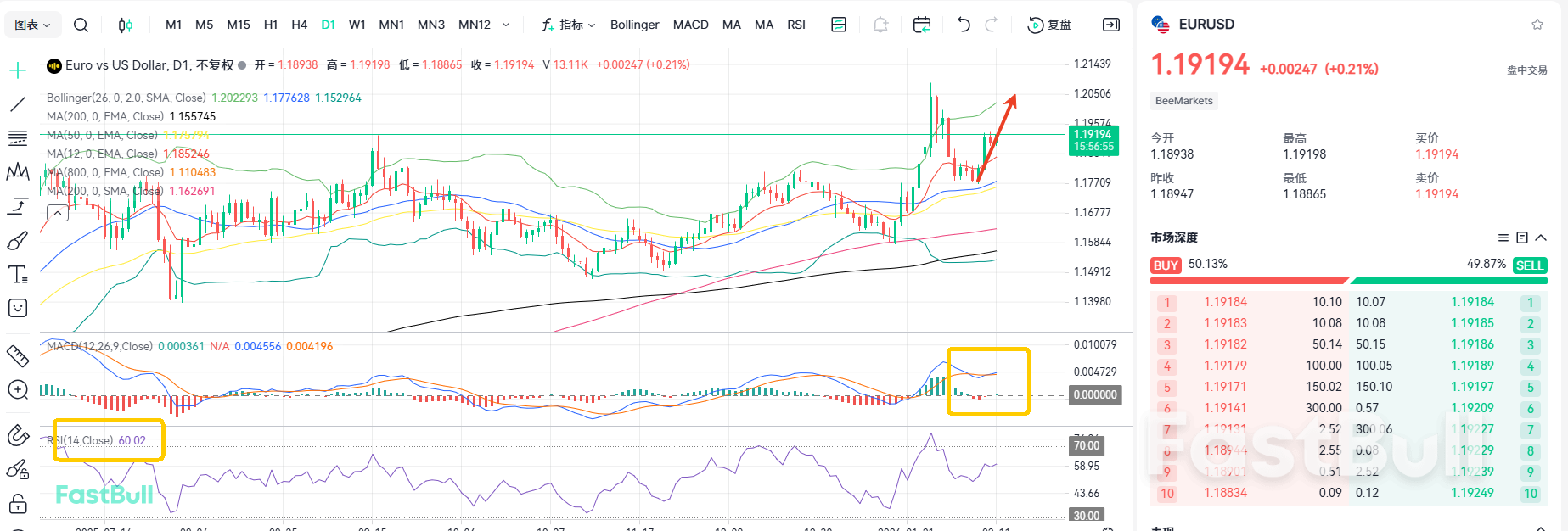
Task: Open the price alert bell icon
Action: 880,25
